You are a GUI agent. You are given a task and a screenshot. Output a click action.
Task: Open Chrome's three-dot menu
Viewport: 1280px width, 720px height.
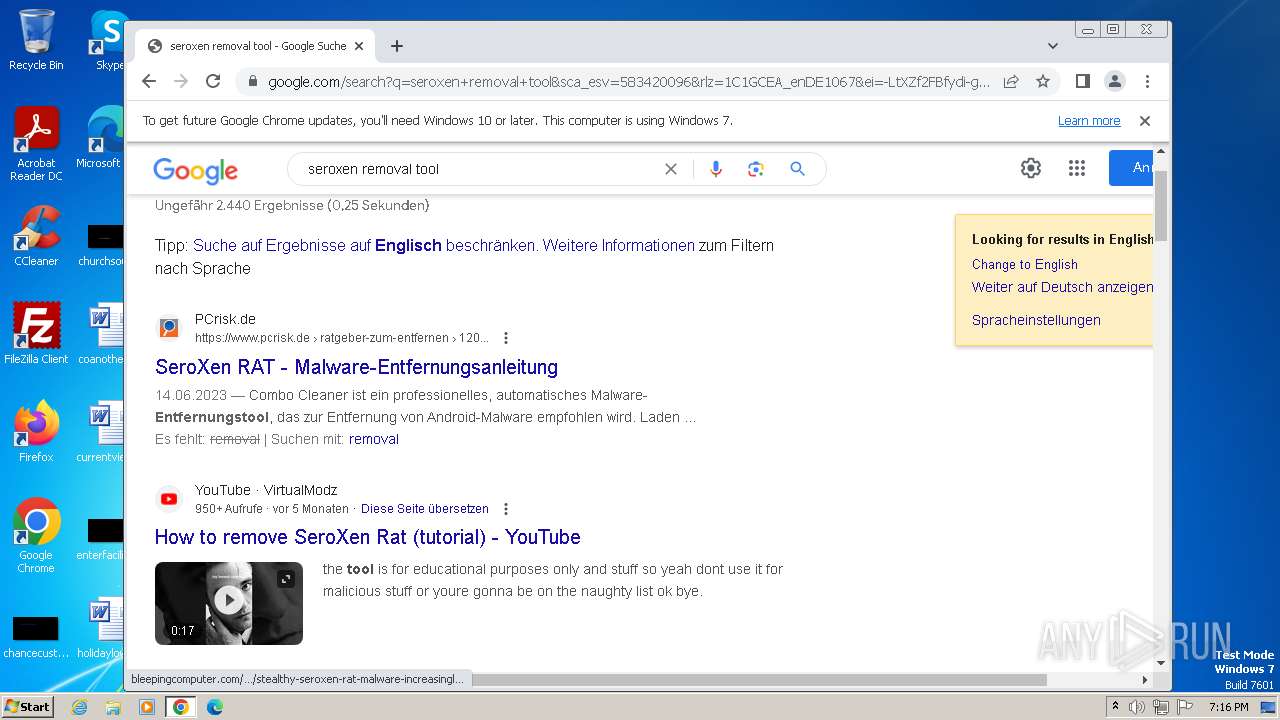(x=1147, y=81)
